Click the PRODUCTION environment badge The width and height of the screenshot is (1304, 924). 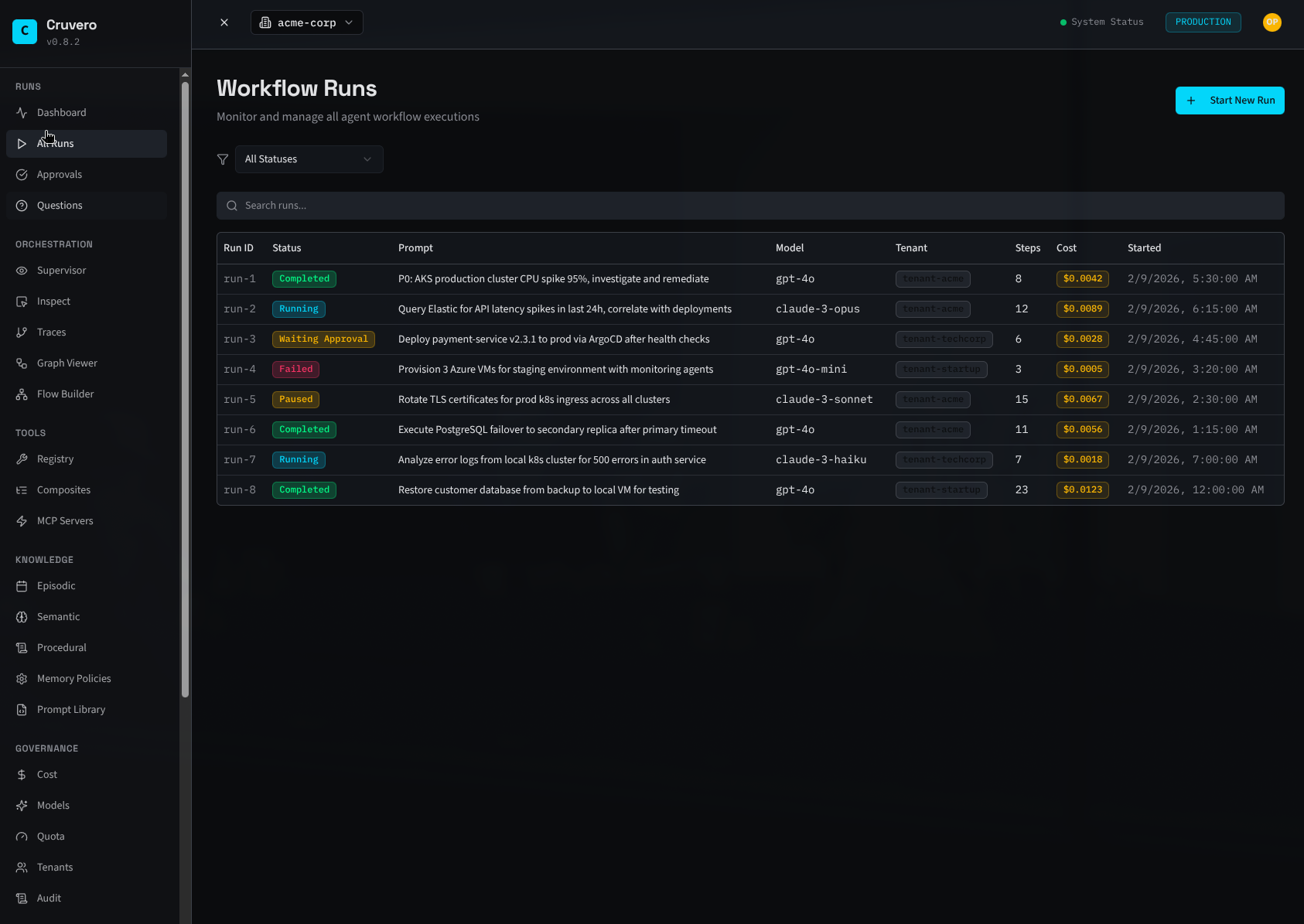pos(1203,22)
